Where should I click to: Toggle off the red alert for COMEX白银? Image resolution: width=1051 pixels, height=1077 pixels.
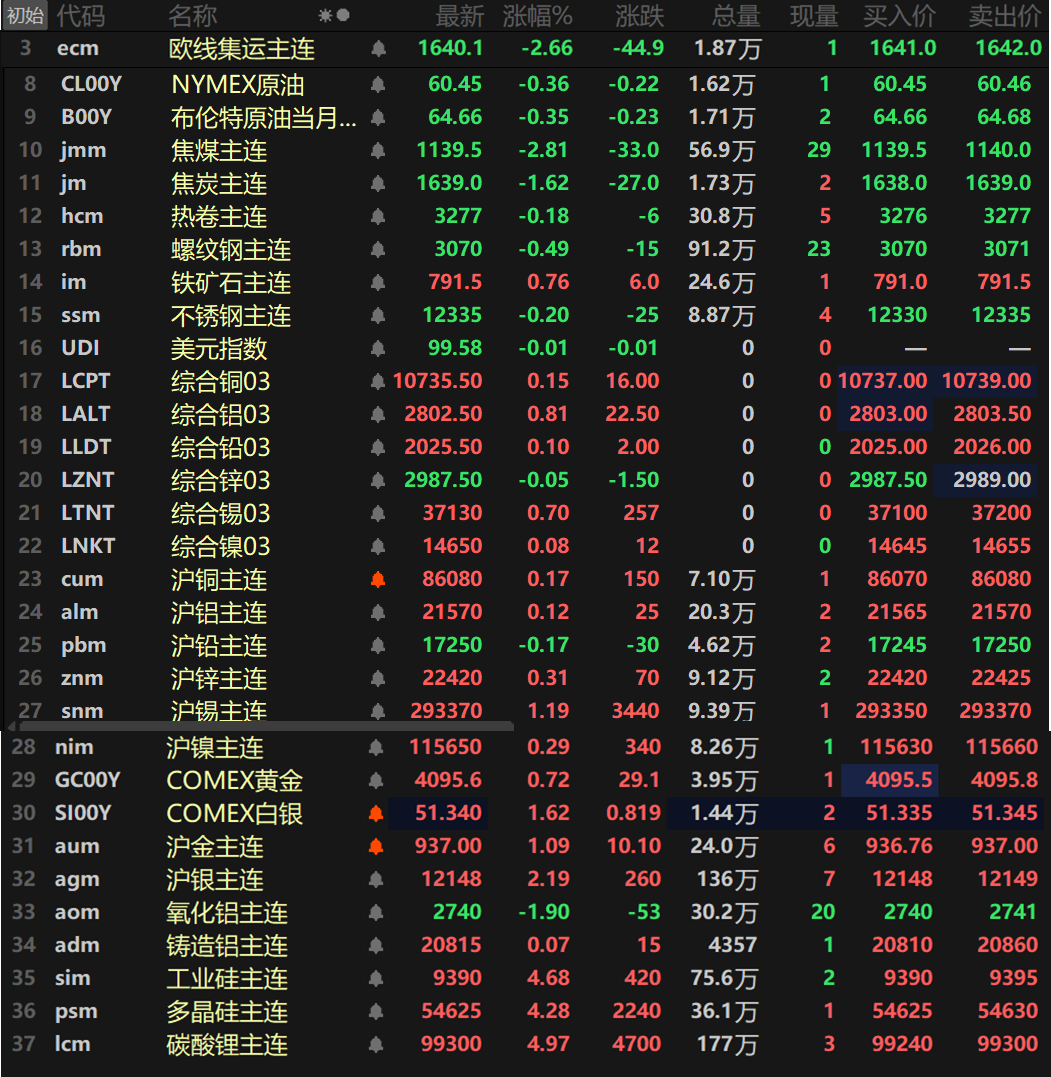(376, 813)
